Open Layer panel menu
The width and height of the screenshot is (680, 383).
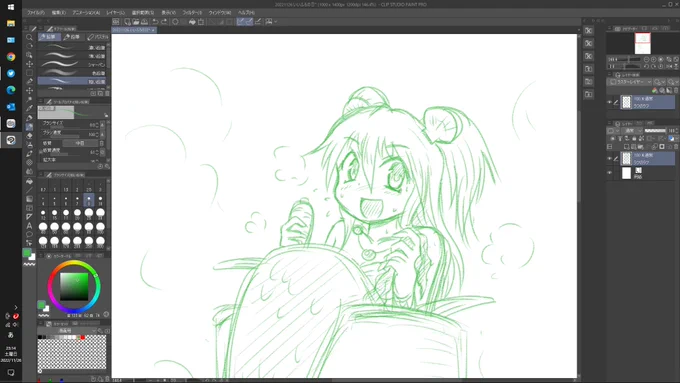pyautogui.click(x=609, y=124)
